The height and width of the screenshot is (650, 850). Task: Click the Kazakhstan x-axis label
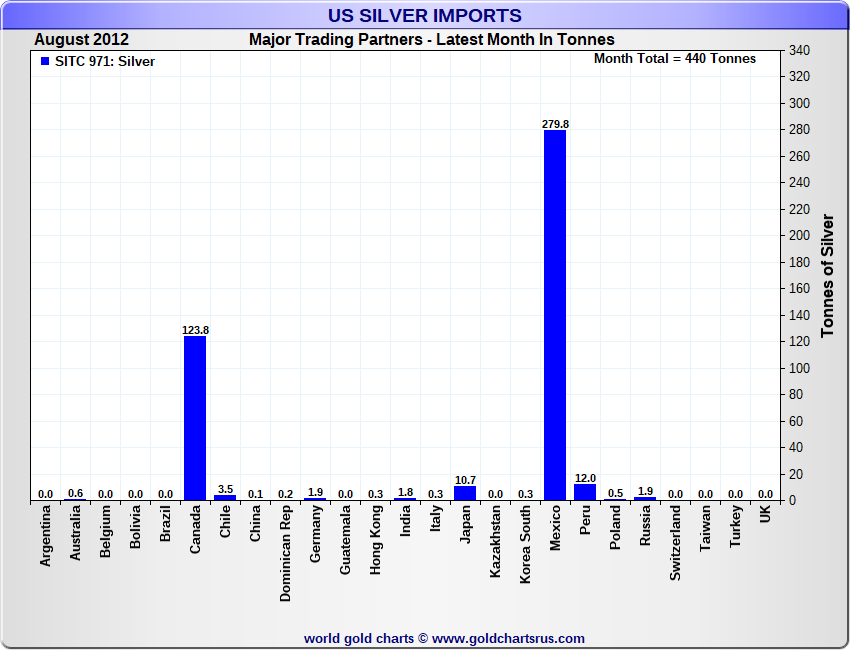coord(496,541)
